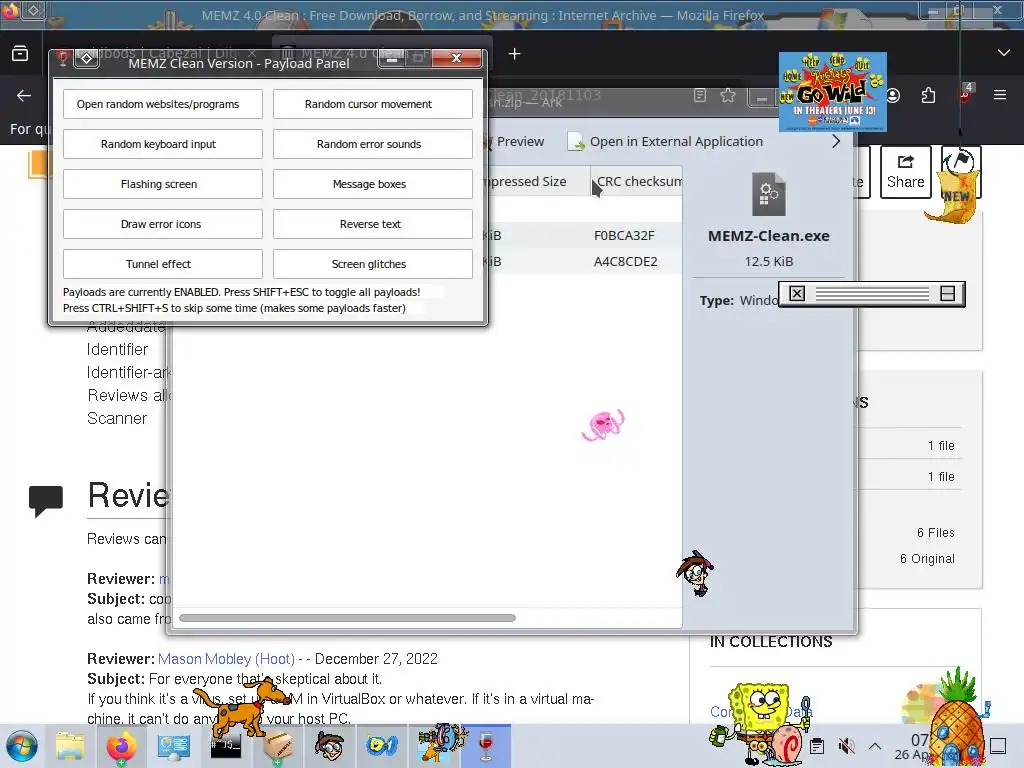The image size is (1024, 768).
Task: Expand Firefox list all tabs chevron
Action: click(x=1004, y=53)
